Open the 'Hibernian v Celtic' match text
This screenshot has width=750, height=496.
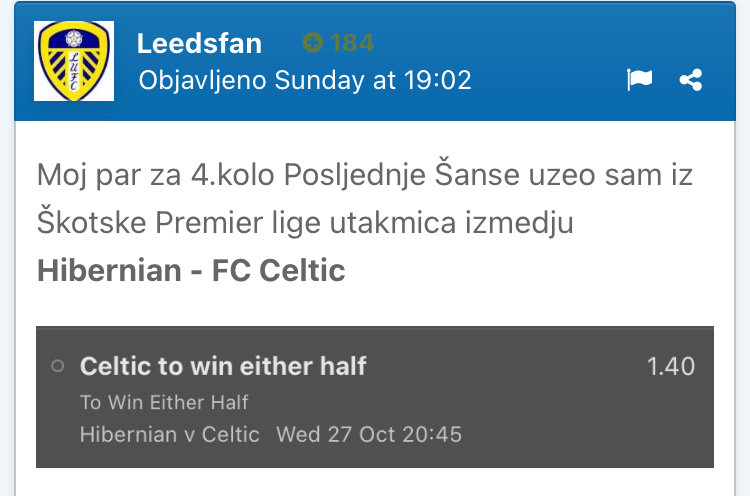(169, 434)
